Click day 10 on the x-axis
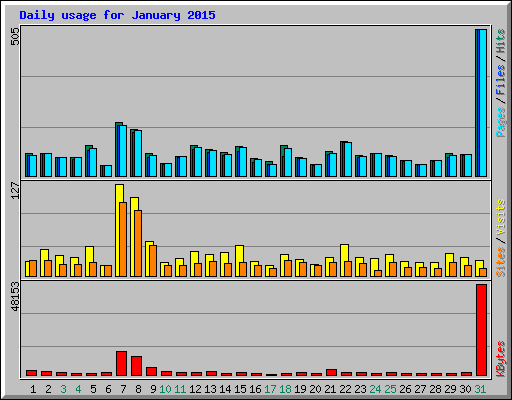This screenshot has width=512, height=400. click(165, 389)
